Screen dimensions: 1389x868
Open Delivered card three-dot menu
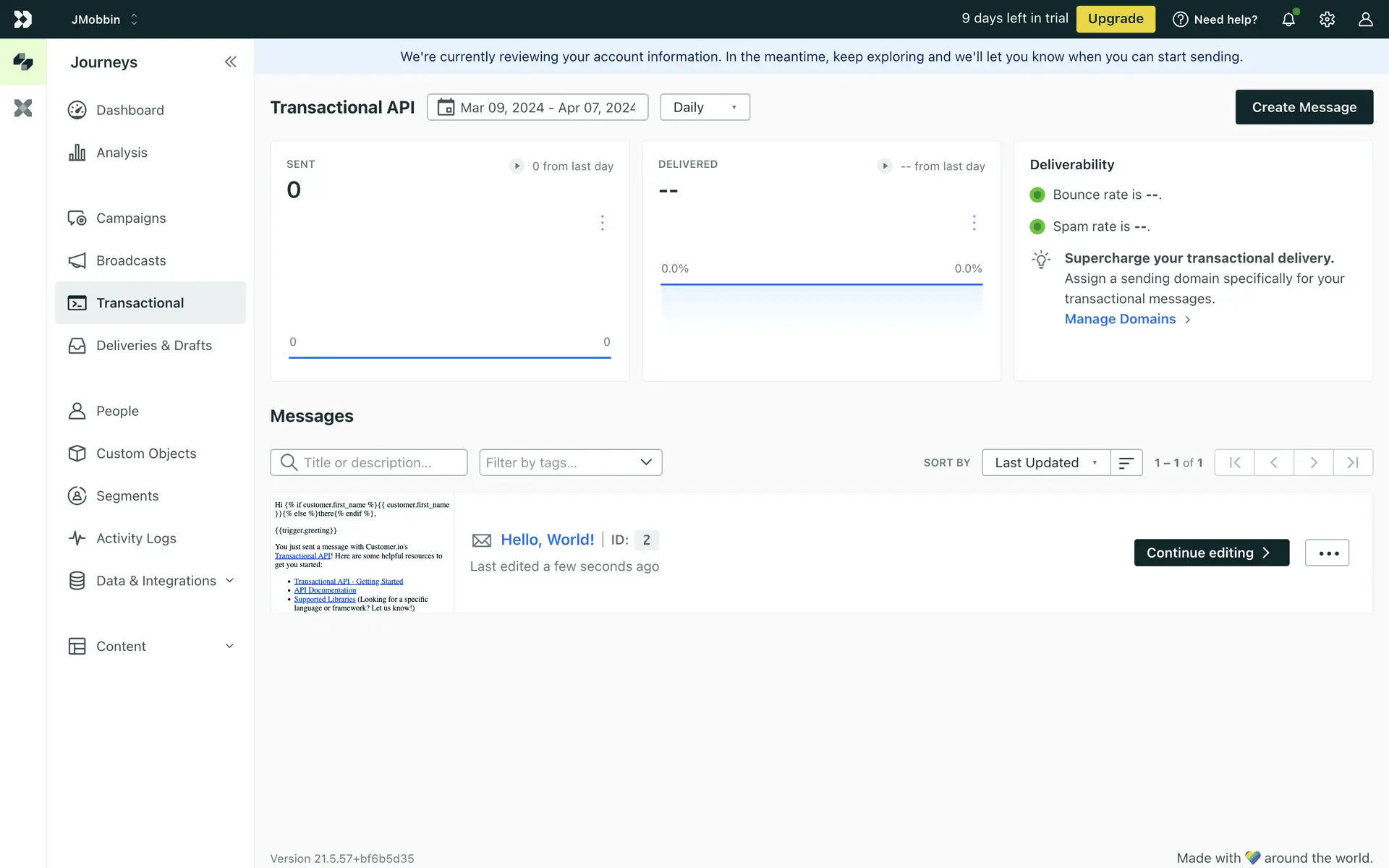[974, 223]
